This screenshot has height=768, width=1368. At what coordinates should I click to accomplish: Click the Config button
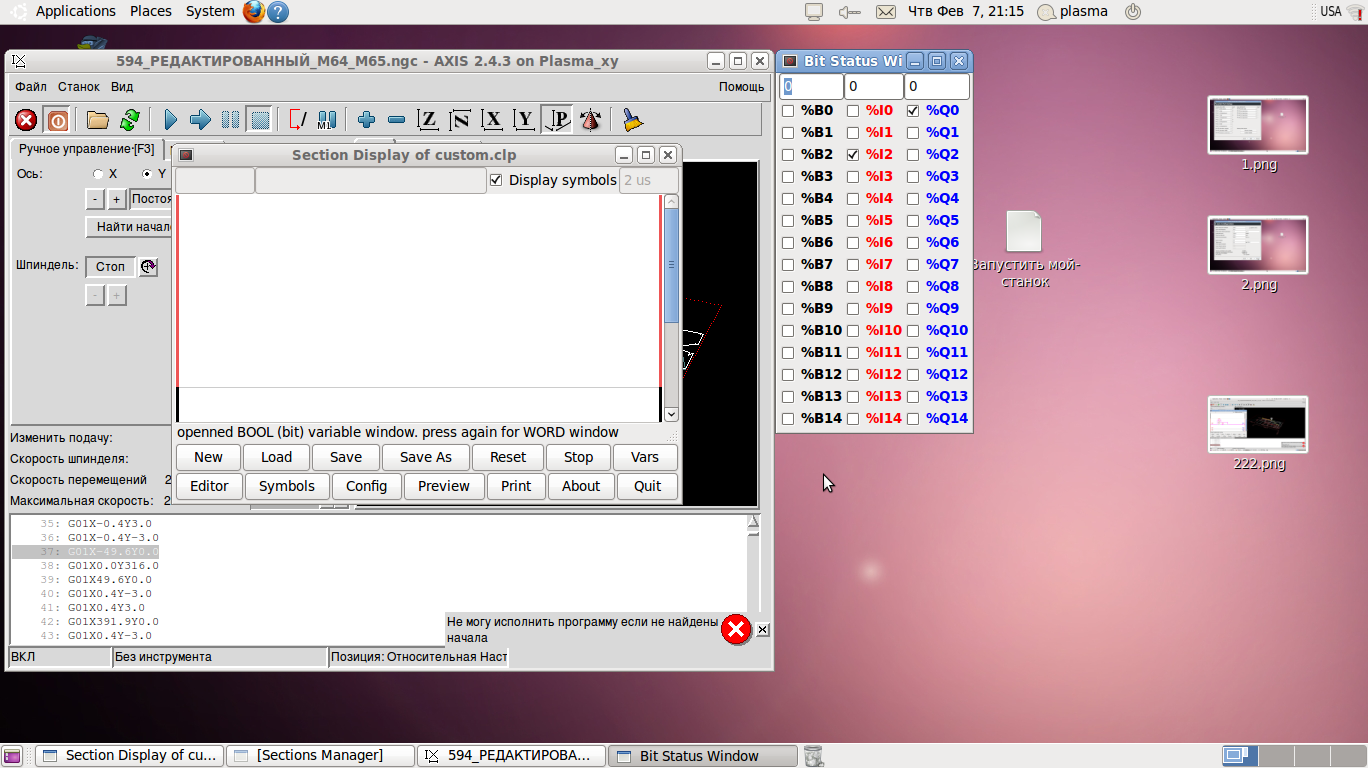click(x=366, y=486)
